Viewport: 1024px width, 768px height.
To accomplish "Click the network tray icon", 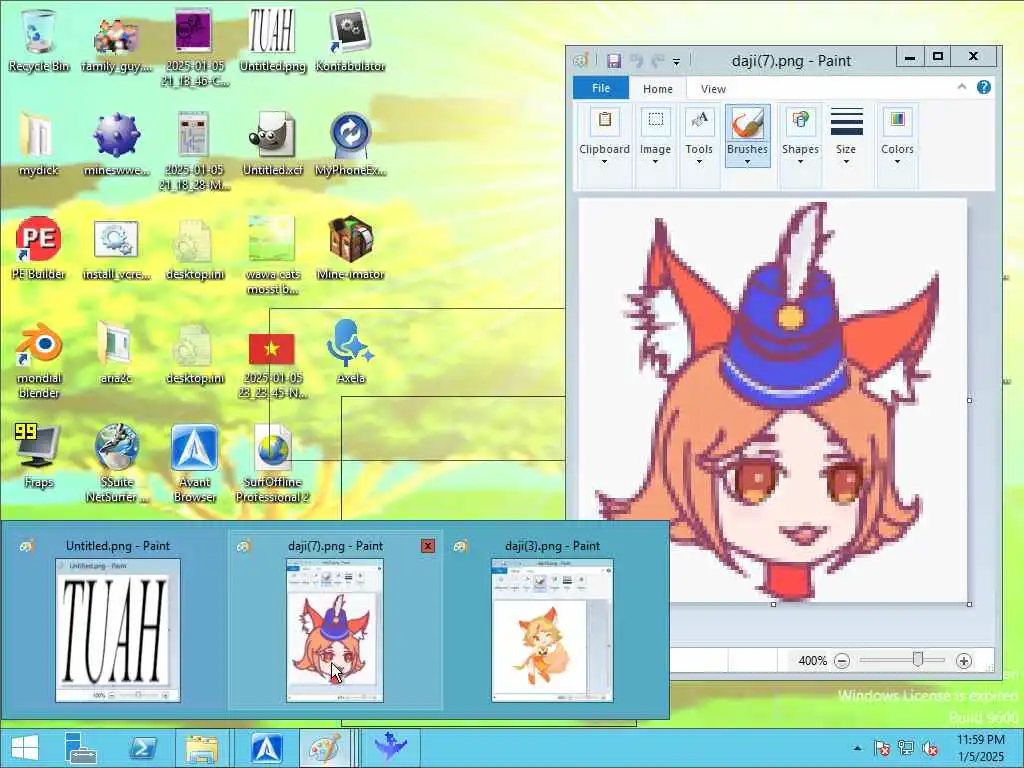I will pyautogui.click(x=906, y=748).
